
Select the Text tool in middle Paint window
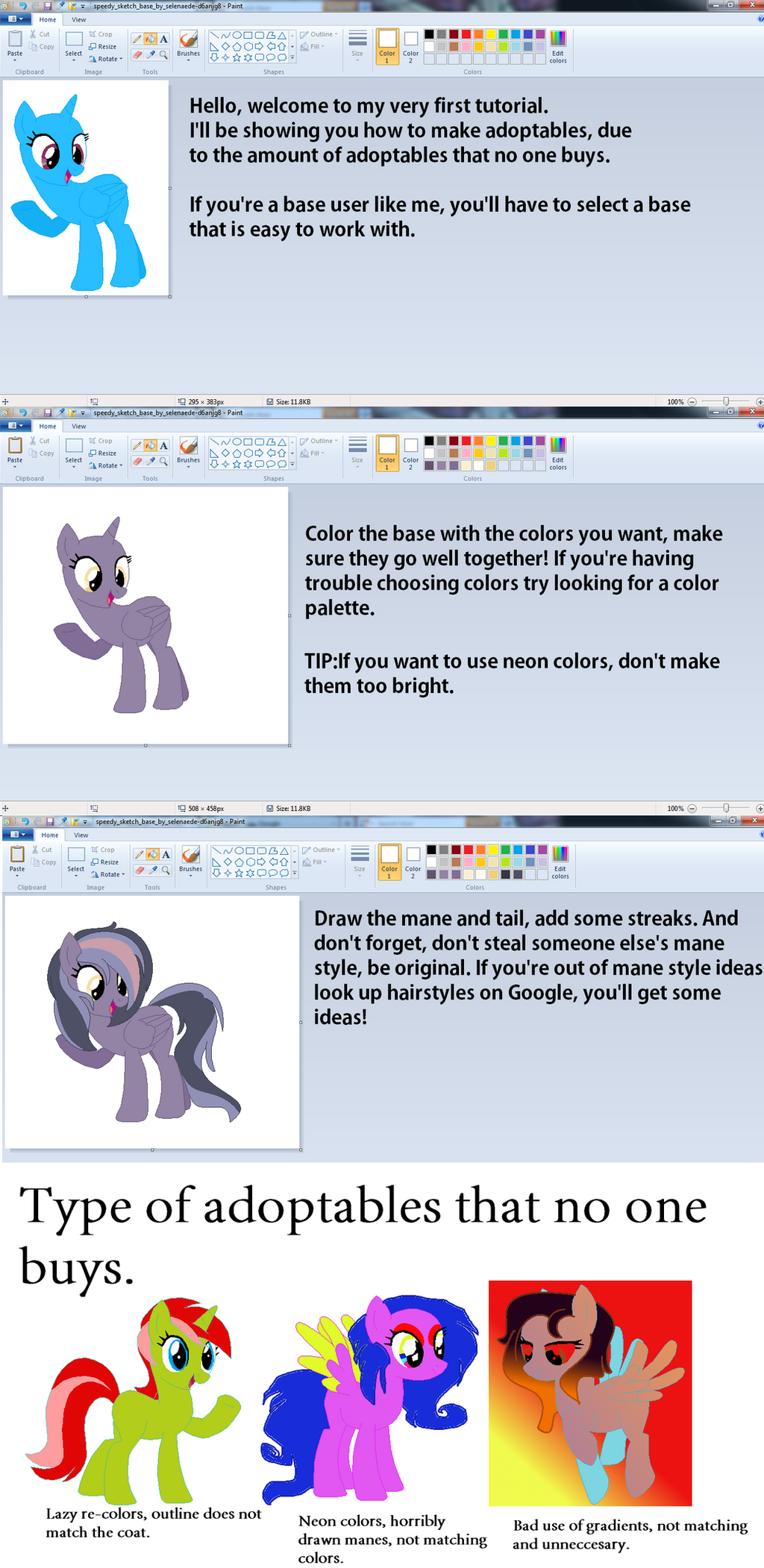point(163,445)
